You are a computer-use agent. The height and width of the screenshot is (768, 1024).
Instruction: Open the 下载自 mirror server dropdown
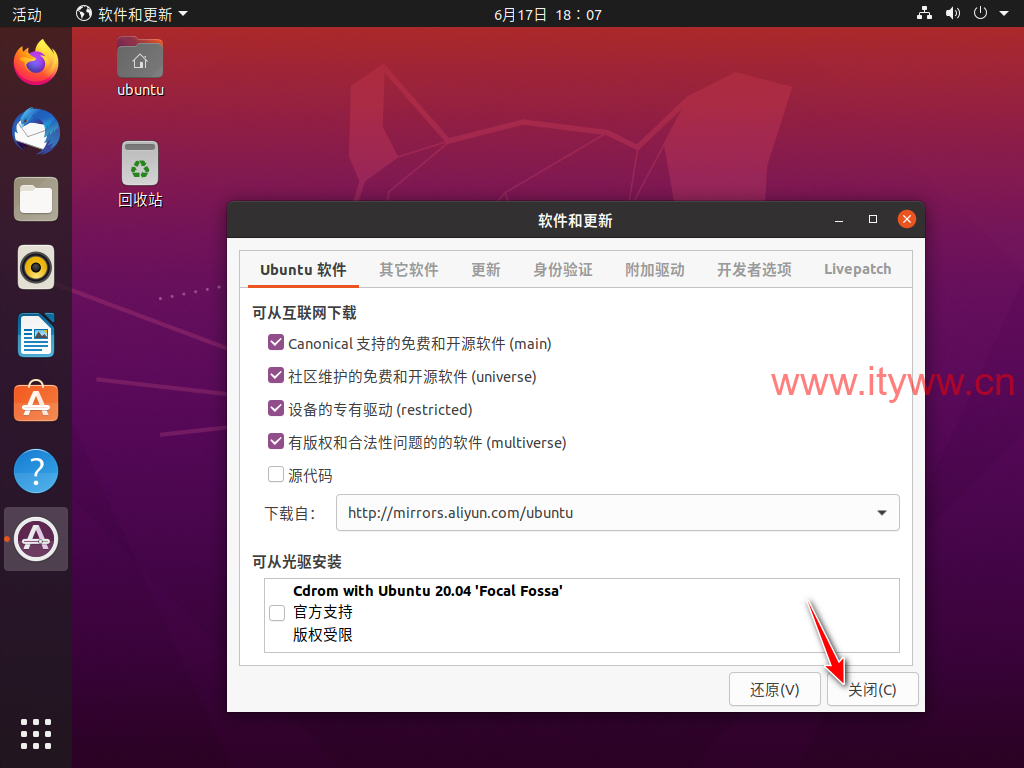click(618, 513)
